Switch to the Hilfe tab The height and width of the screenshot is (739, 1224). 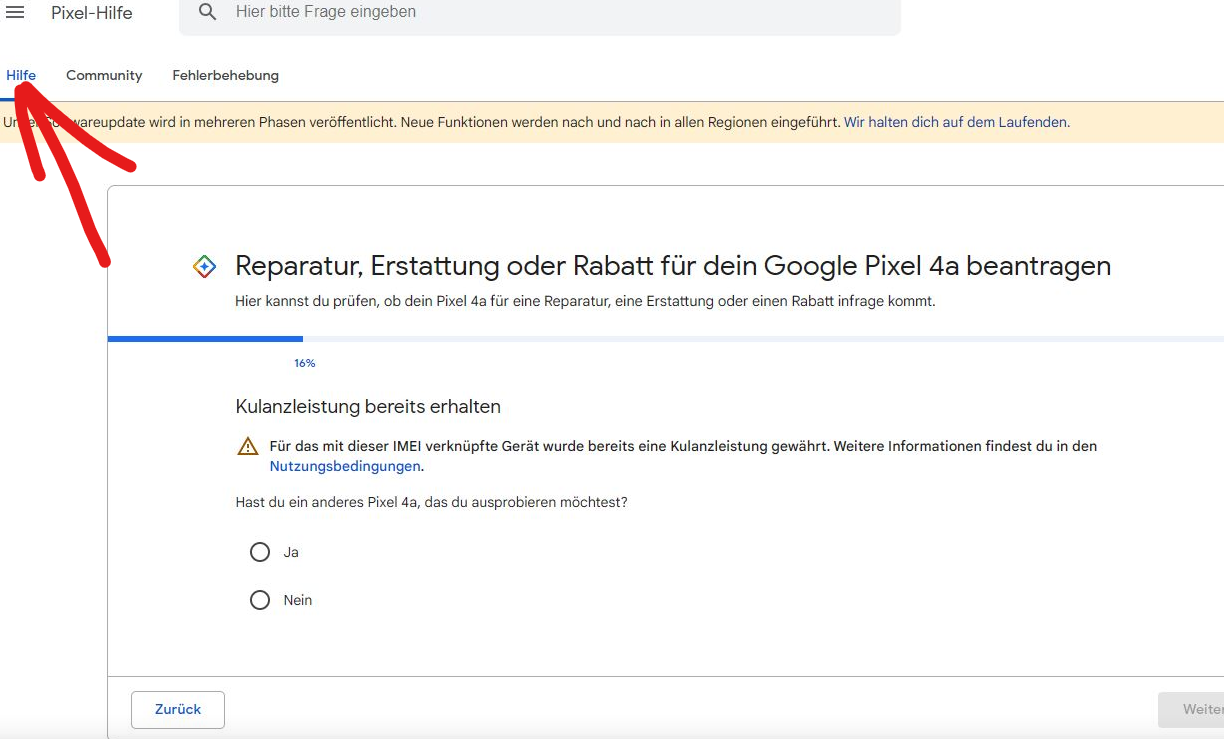pos(21,75)
